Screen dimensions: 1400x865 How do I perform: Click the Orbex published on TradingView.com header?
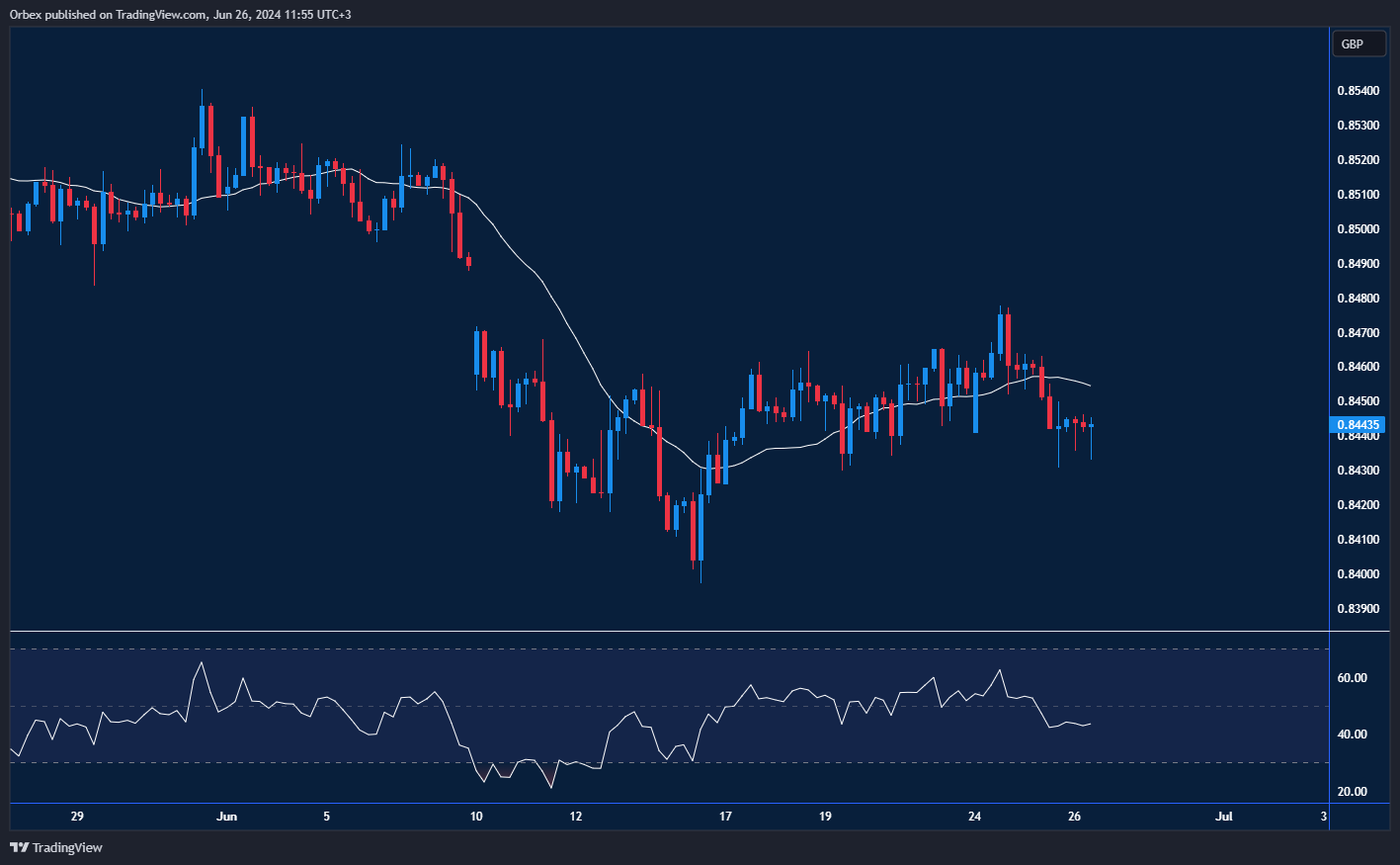[x=181, y=14]
